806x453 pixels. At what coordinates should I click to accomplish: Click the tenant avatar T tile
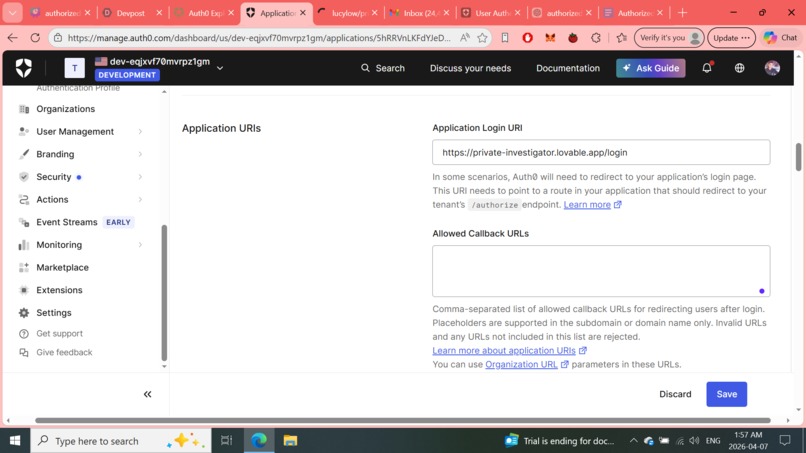point(75,68)
